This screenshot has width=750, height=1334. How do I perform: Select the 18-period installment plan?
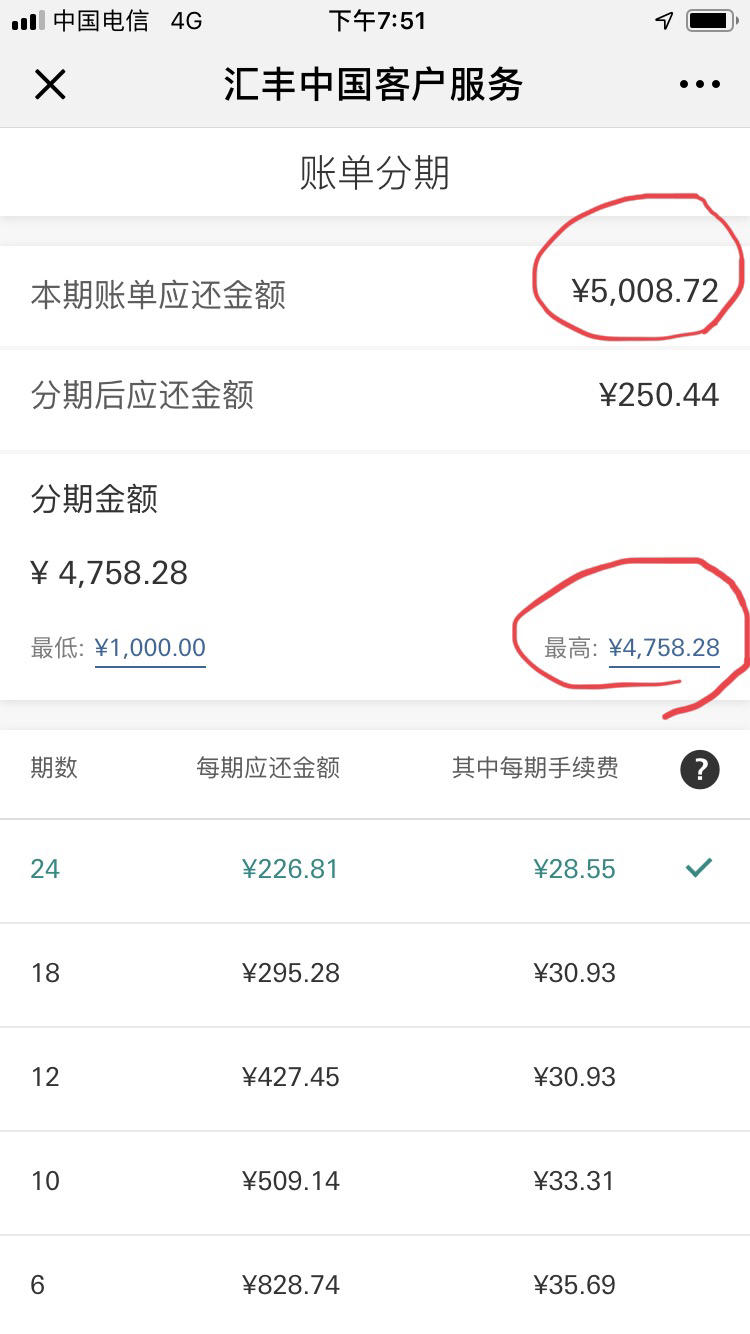[x=375, y=974]
